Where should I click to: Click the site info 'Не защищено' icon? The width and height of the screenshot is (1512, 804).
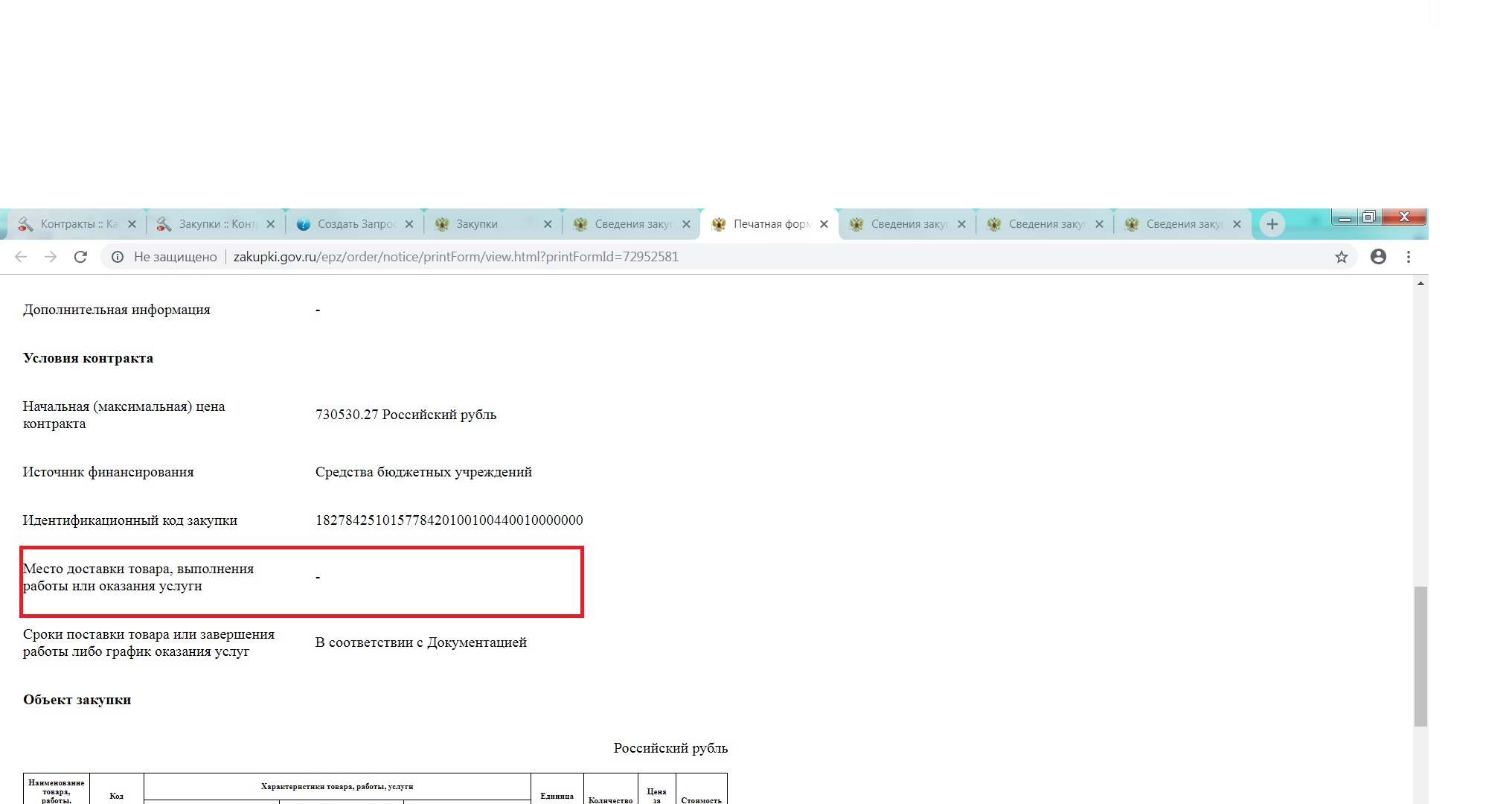[x=118, y=257]
